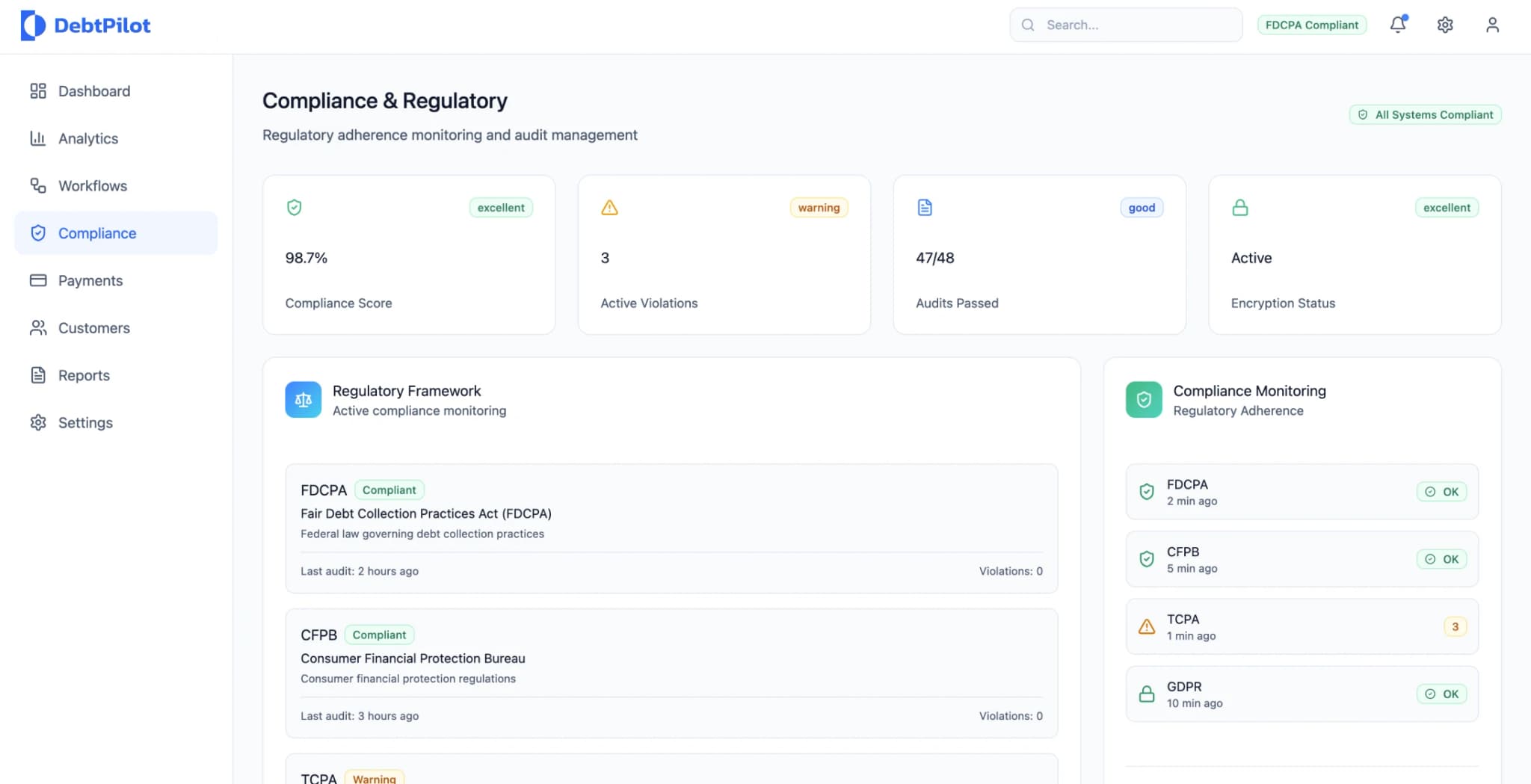Click the TCPA warning icon in monitoring
Viewport: 1531px width, 784px height.
(x=1146, y=627)
